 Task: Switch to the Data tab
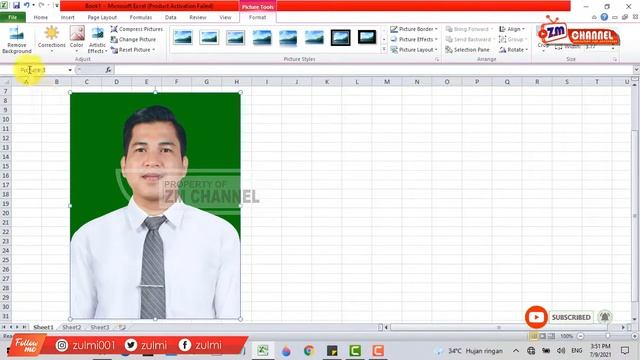pyautogui.click(x=171, y=17)
